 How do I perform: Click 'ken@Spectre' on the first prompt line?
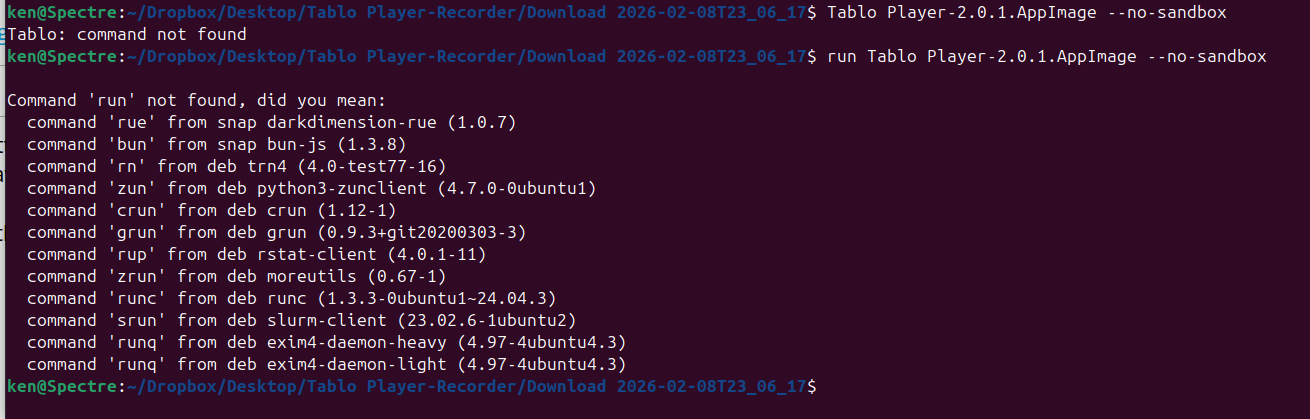click(x=61, y=12)
